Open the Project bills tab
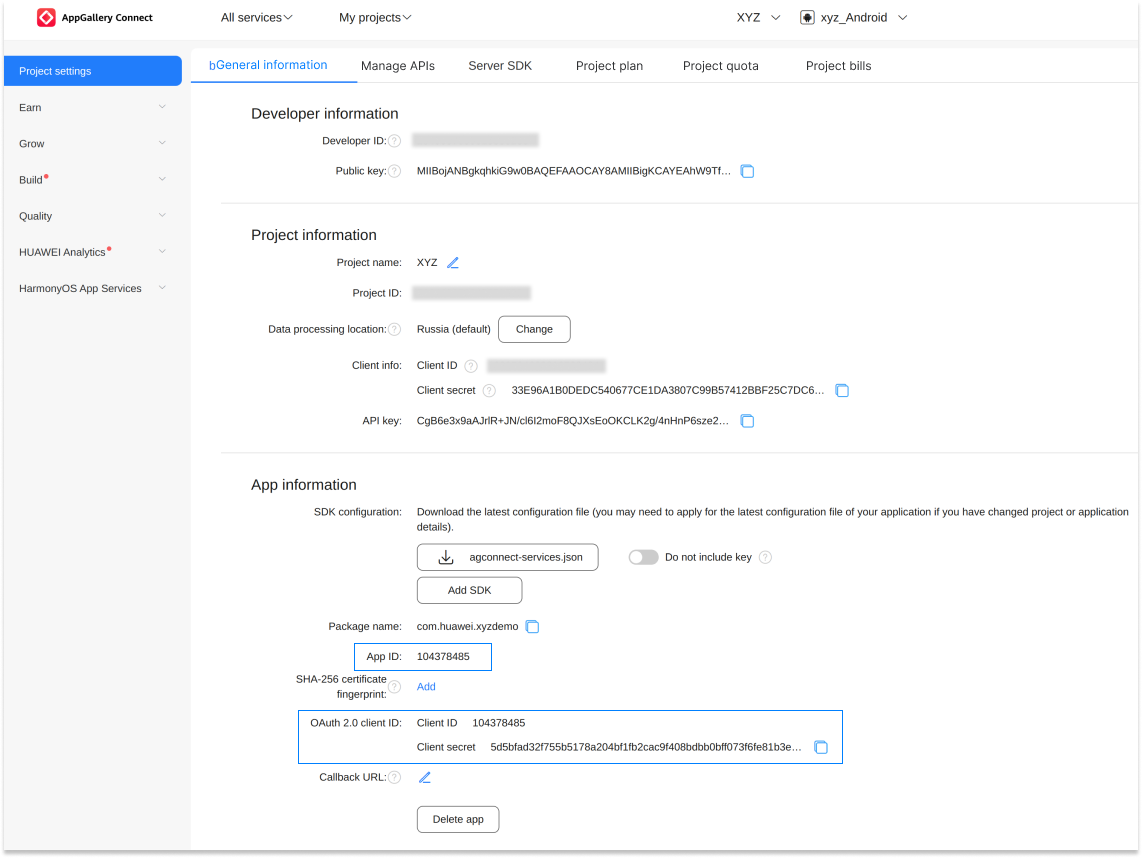Image resolution: width=1142 pixels, height=858 pixels. (x=839, y=66)
